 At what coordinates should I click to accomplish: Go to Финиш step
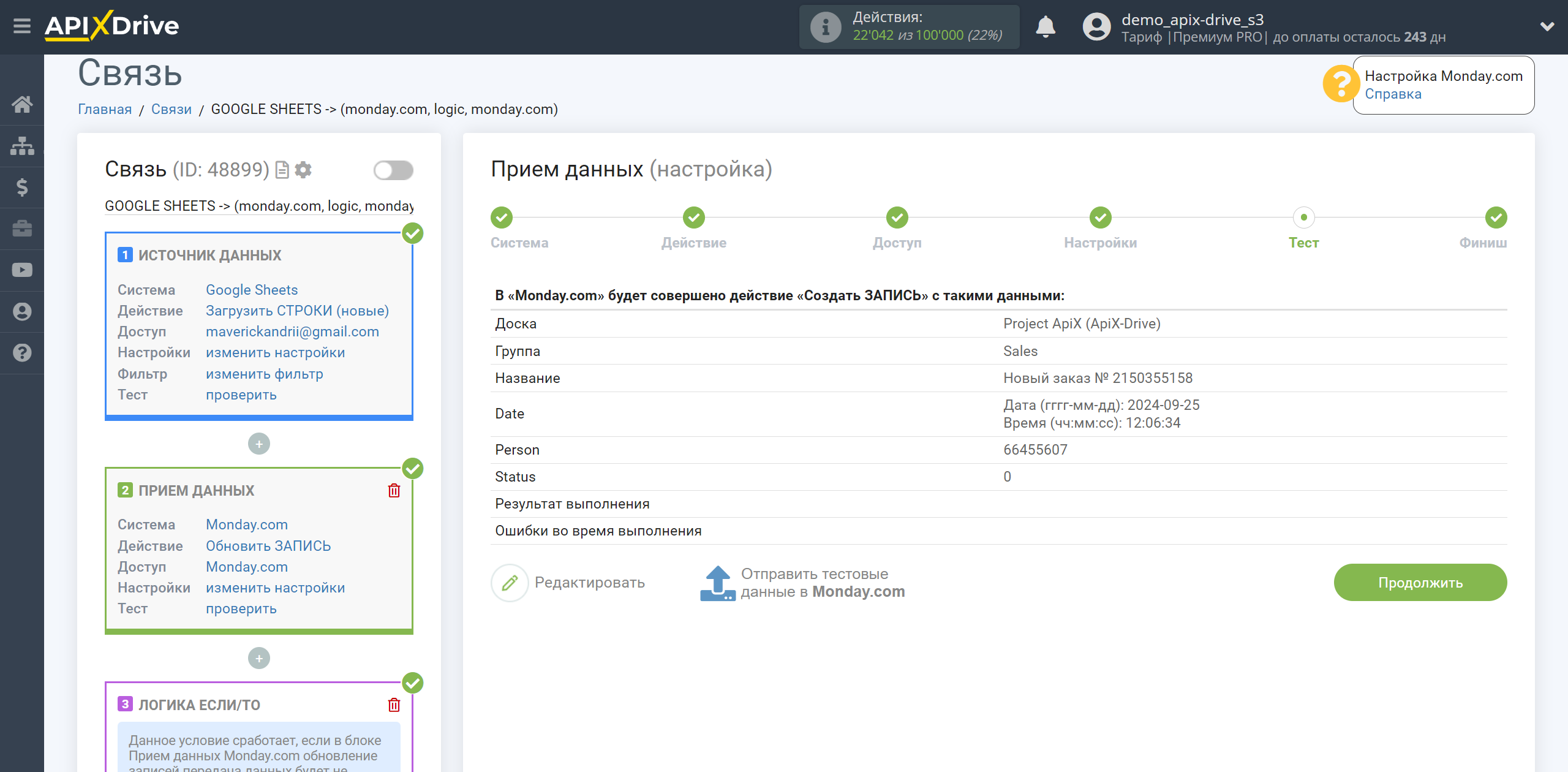click(1496, 218)
